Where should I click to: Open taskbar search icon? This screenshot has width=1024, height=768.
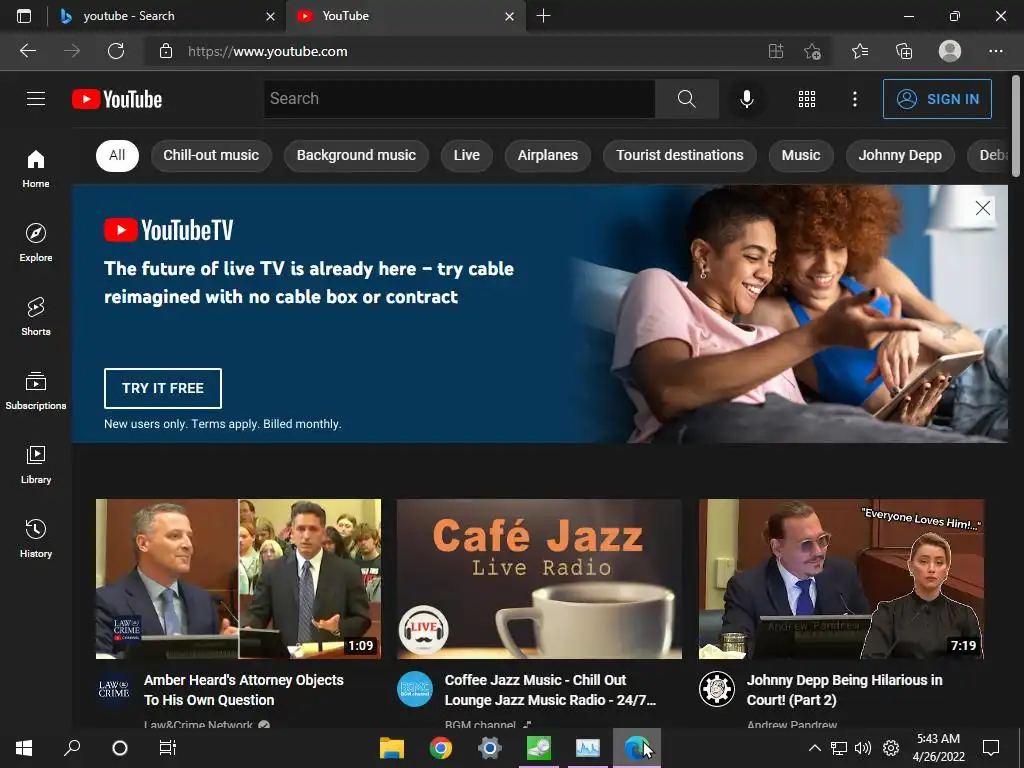coord(72,748)
